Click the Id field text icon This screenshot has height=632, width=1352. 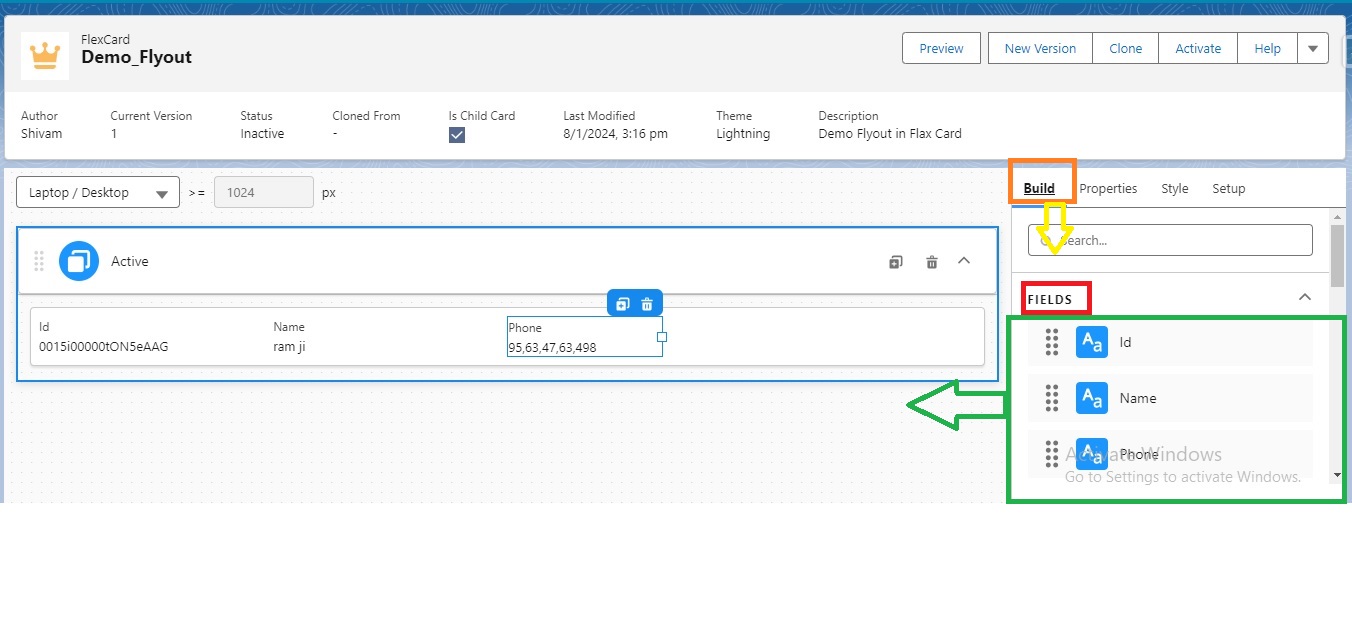tap(1091, 342)
